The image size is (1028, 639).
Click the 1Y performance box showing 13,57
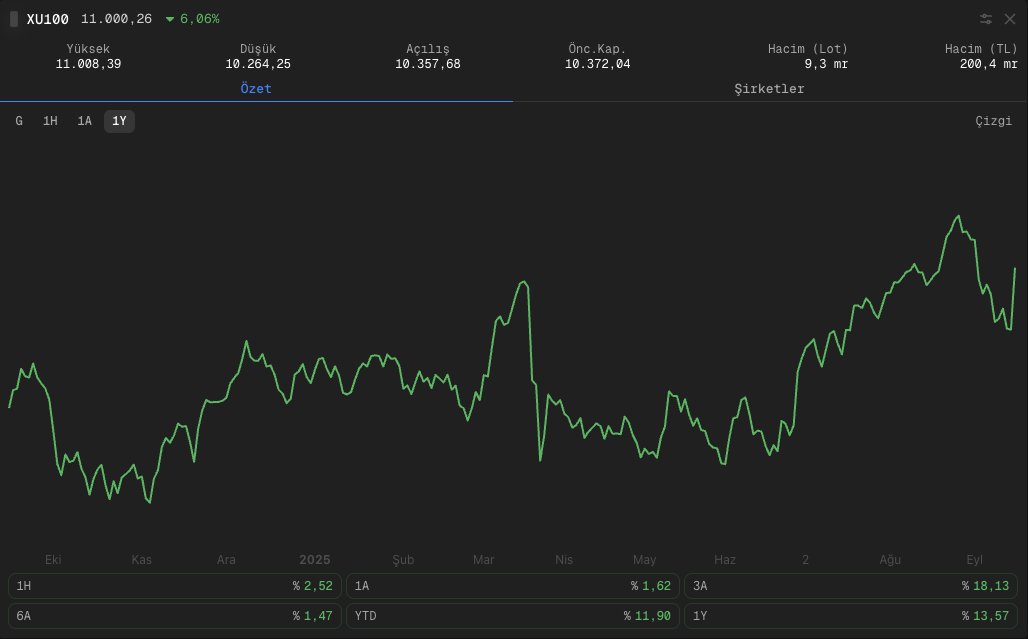click(851, 616)
